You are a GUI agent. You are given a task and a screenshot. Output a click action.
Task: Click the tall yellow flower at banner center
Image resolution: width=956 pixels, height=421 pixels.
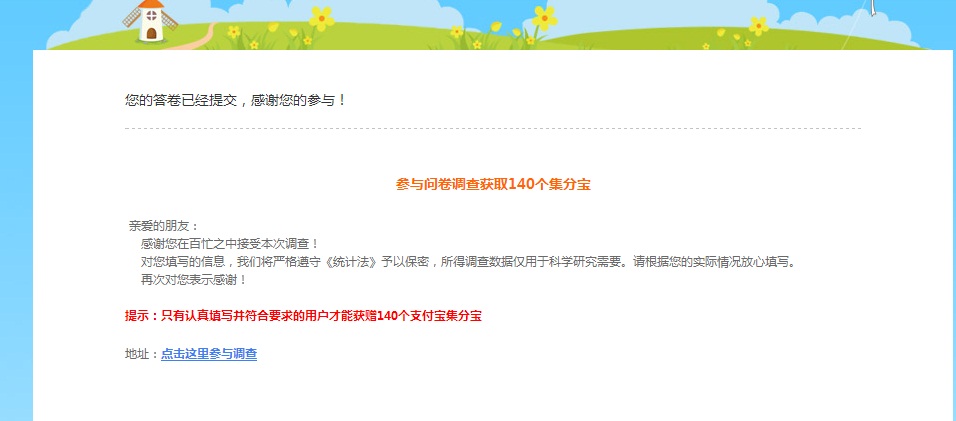544,18
